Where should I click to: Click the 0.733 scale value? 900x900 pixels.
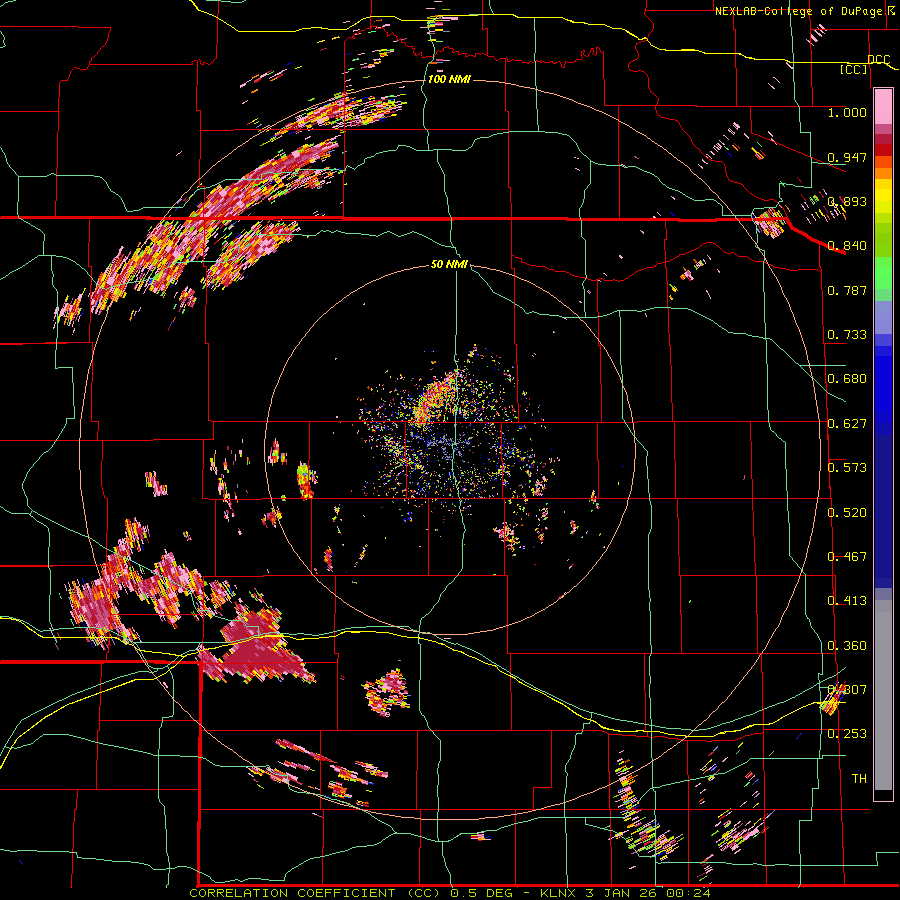(847, 335)
